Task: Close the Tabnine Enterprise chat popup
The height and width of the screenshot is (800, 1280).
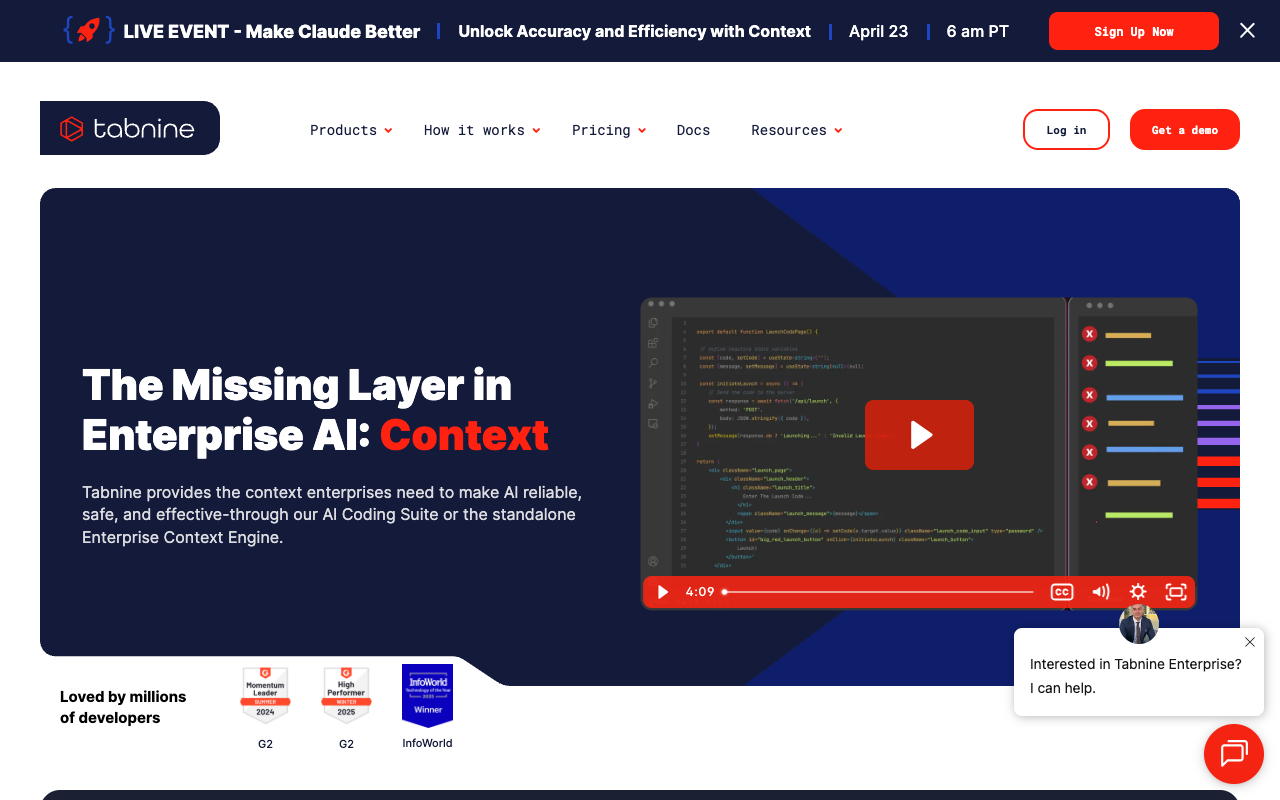Action: (1250, 642)
